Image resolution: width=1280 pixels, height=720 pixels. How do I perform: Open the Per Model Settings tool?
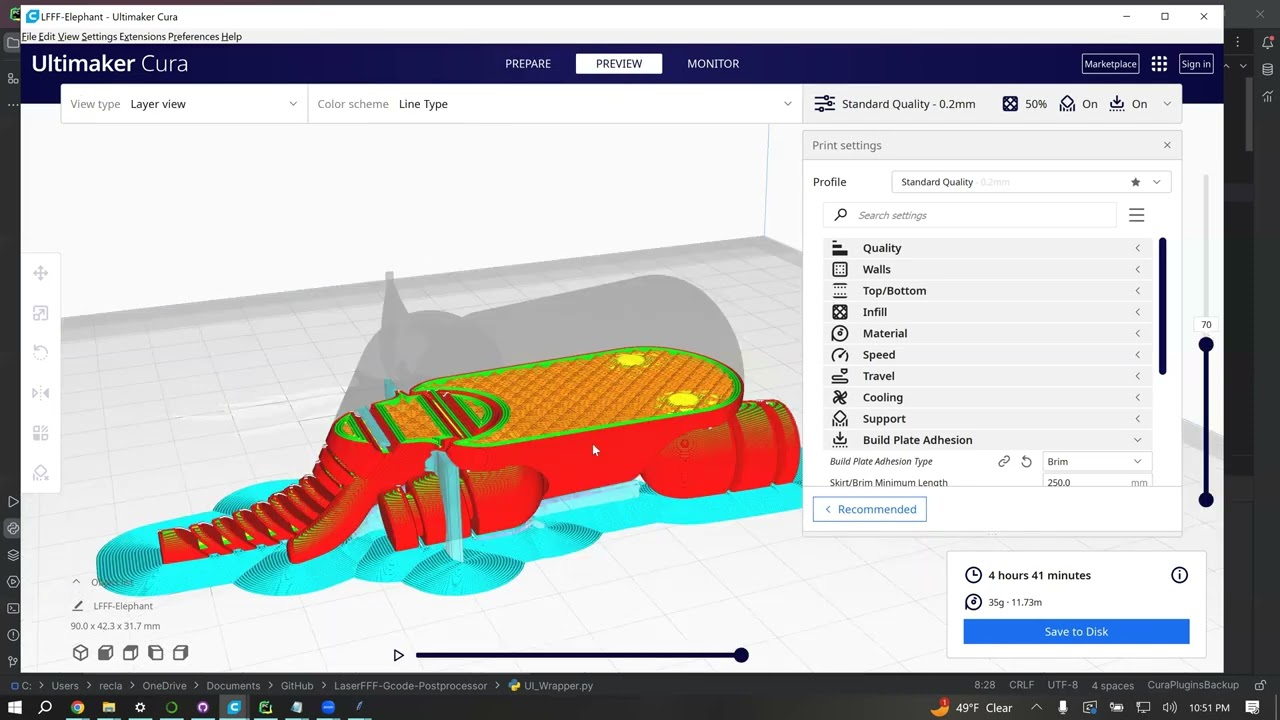click(41, 433)
